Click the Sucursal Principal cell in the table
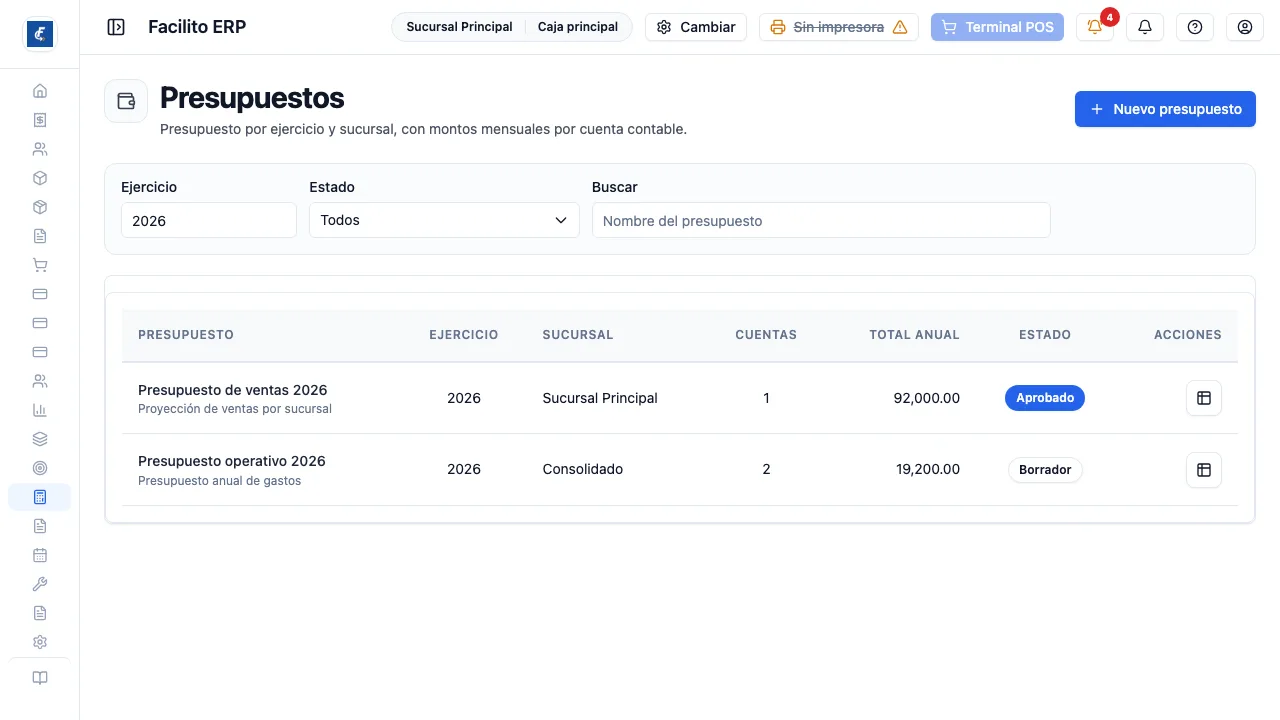Image resolution: width=1280 pixels, height=720 pixels. tap(600, 398)
